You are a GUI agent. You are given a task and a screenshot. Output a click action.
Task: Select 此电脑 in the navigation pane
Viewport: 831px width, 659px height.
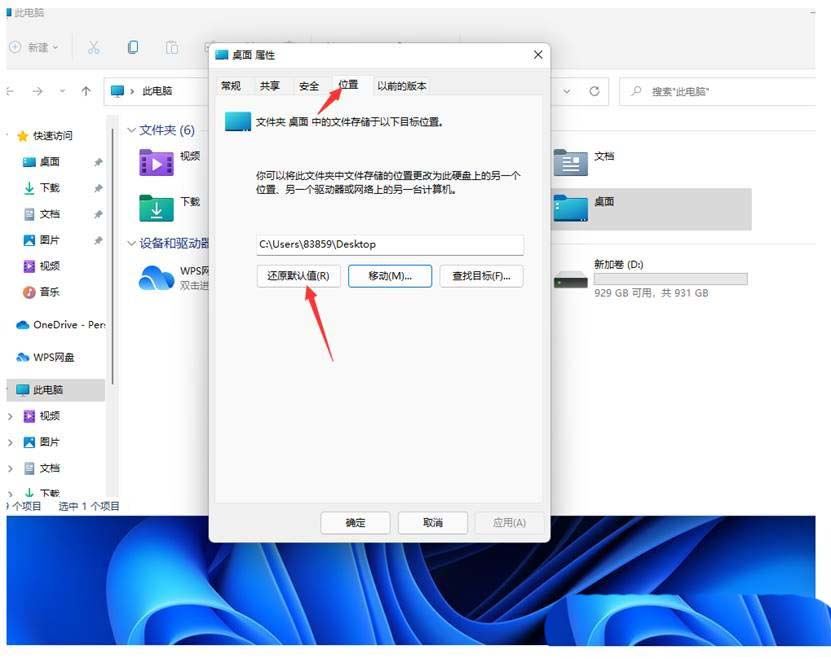[55, 390]
